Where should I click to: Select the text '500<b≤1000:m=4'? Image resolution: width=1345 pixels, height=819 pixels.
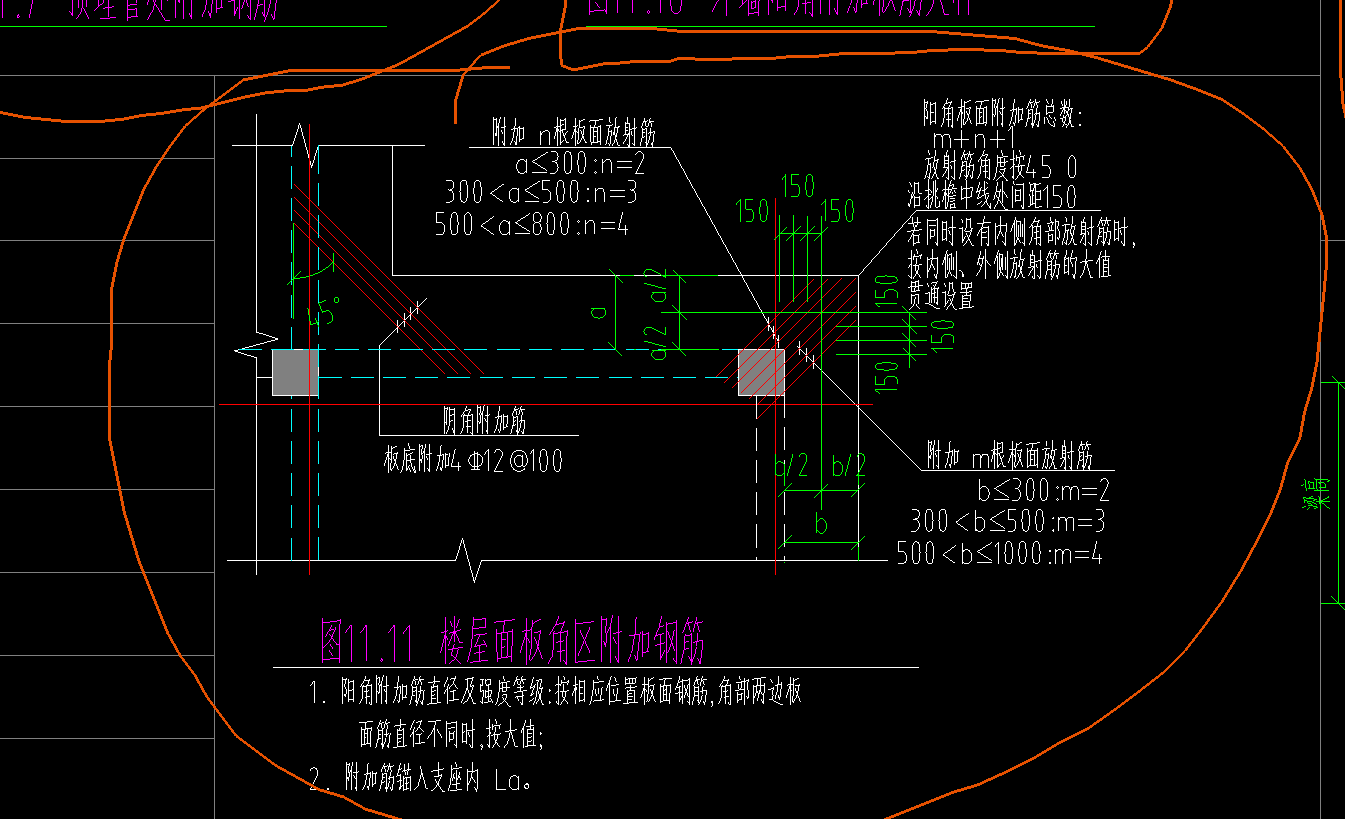pyautogui.click(x=999, y=553)
